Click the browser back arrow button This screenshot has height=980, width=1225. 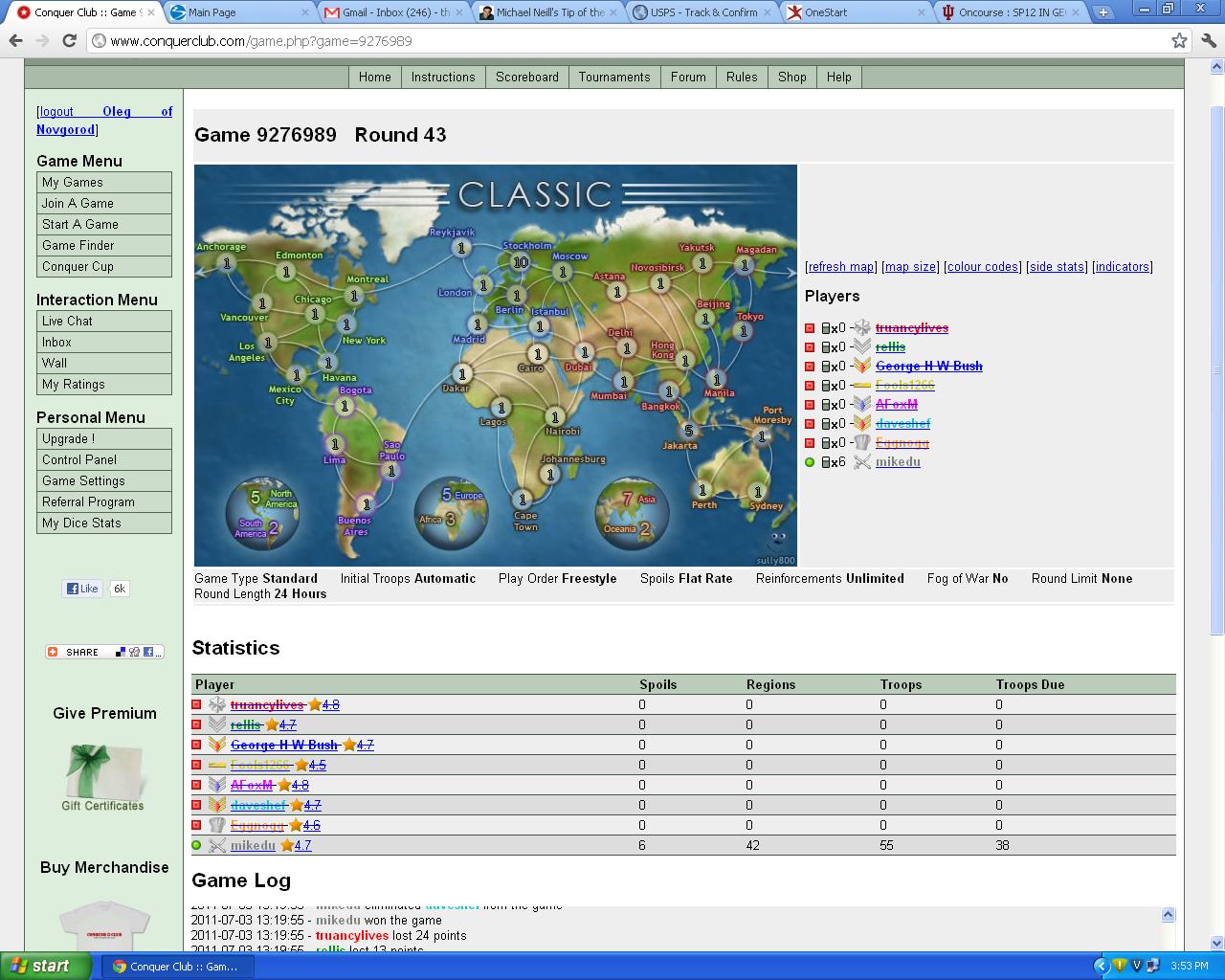15,41
